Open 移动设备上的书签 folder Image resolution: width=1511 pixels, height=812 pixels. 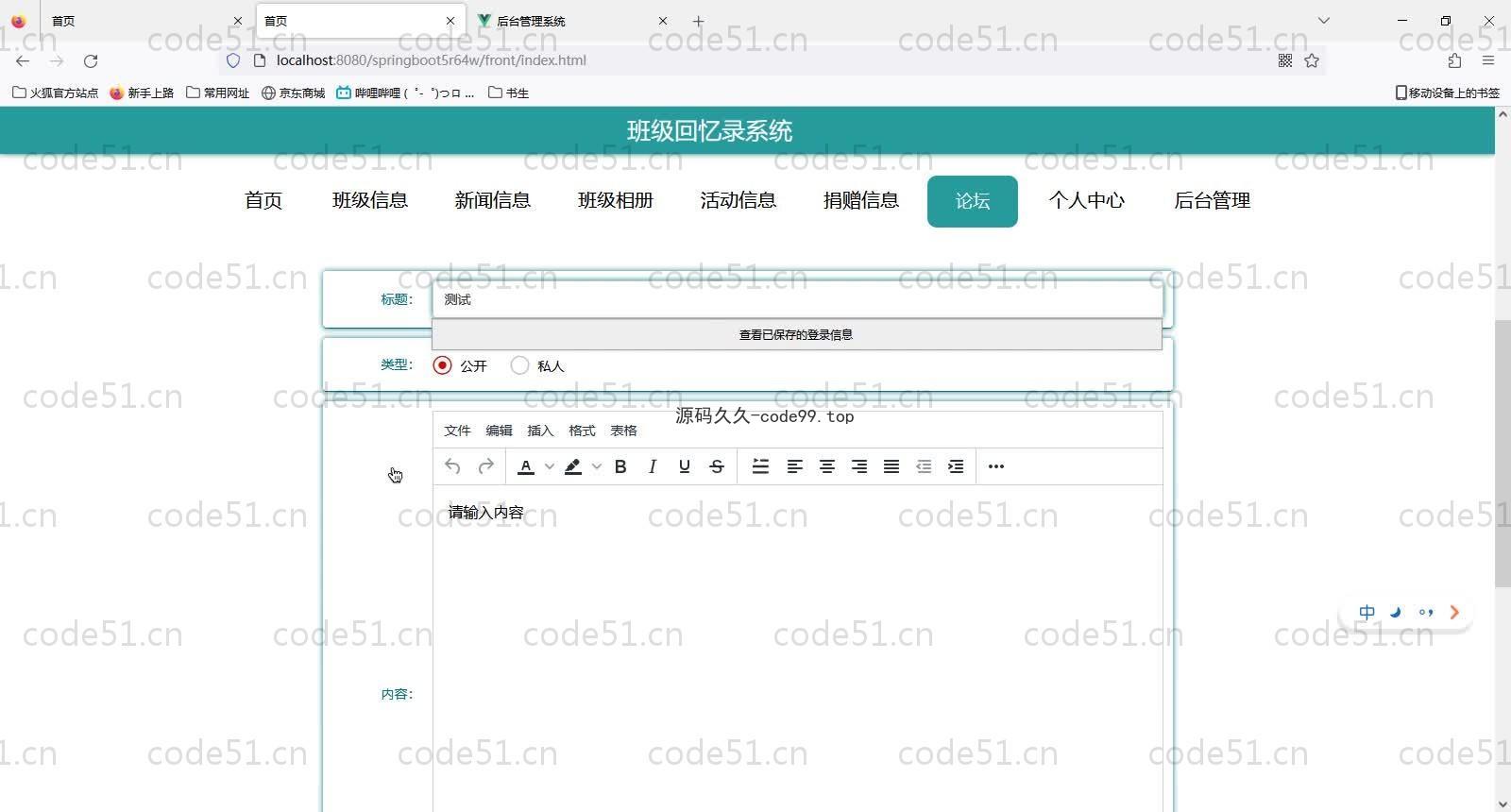click(1448, 93)
